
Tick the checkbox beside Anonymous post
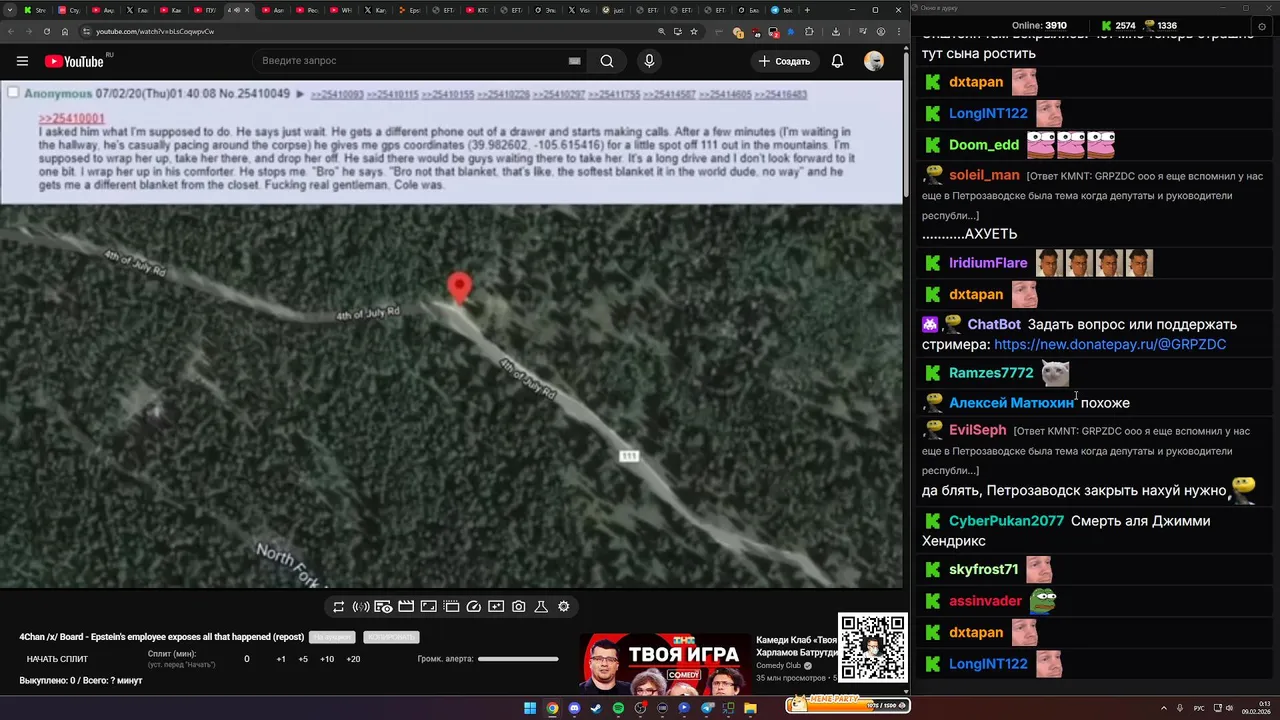[x=13, y=93]
